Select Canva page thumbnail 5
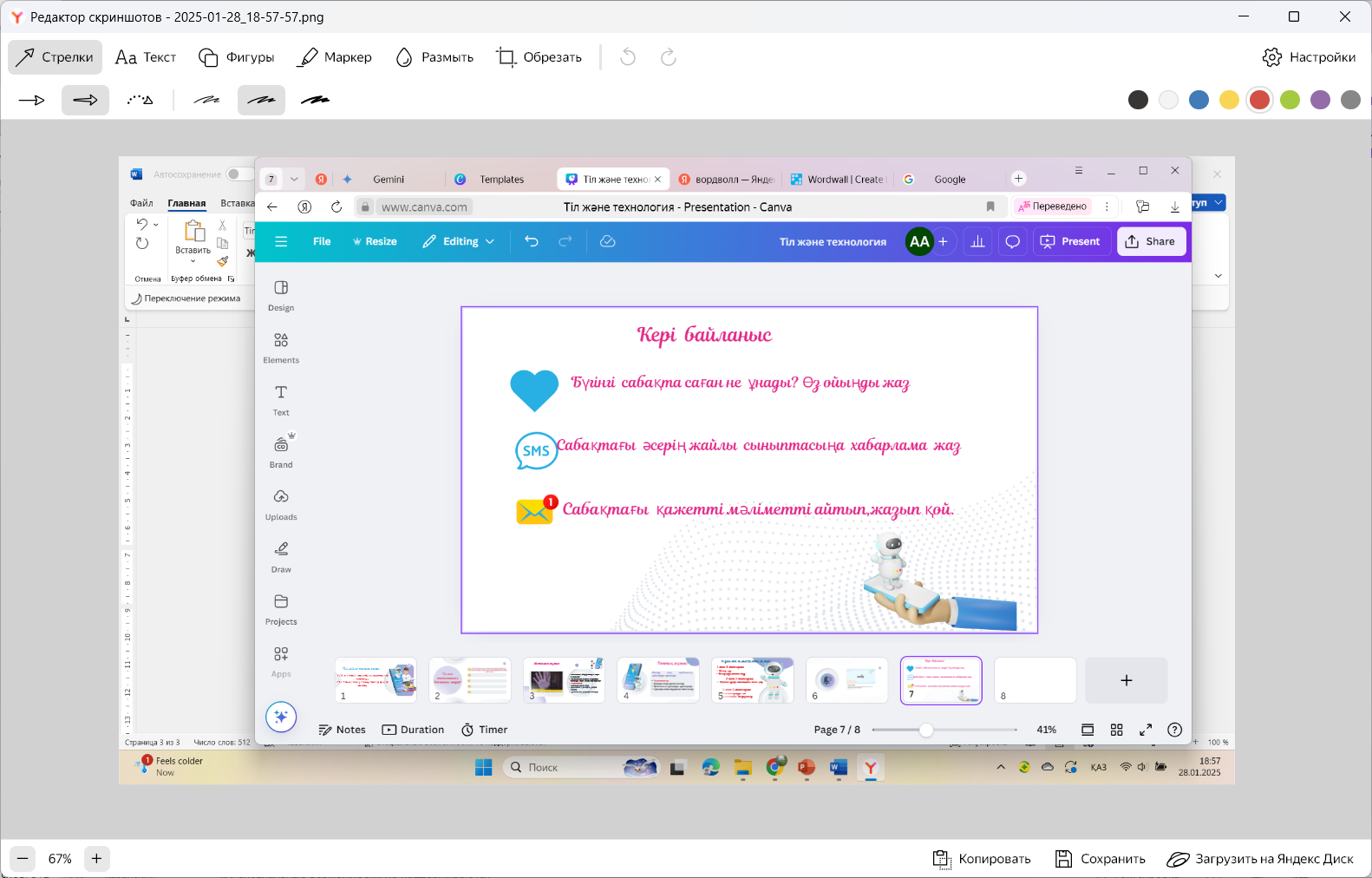The height and width of the screenshot is (878, 1372). coord(752,680)
